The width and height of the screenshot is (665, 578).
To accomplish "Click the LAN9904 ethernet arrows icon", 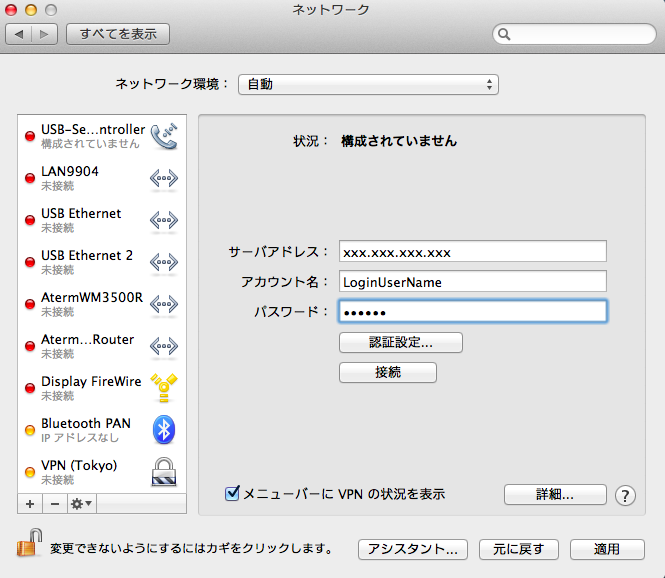I will (164, 179).
